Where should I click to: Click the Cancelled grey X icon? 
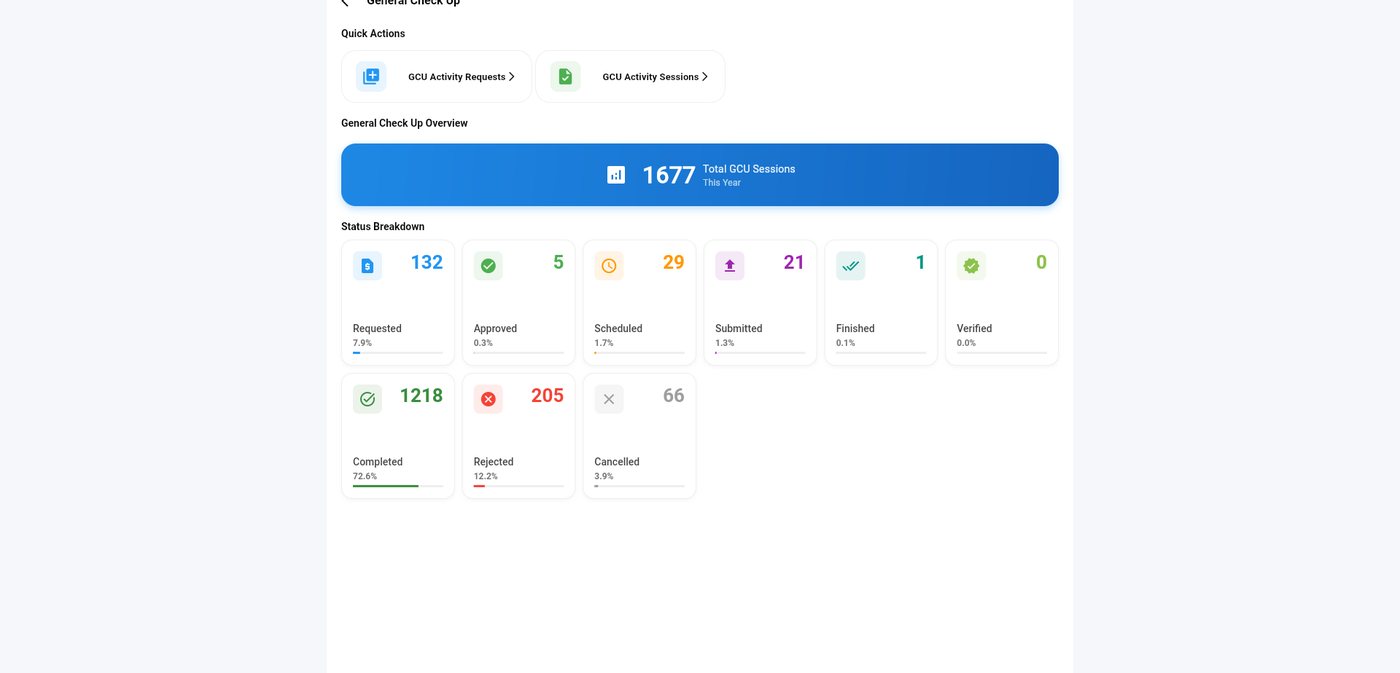609,399
